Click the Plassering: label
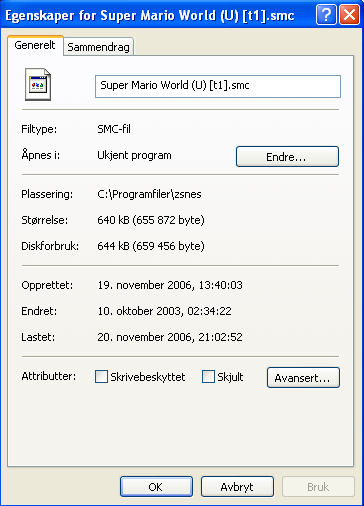This screenshot has width=364, height=506. (x=47, y=194)
